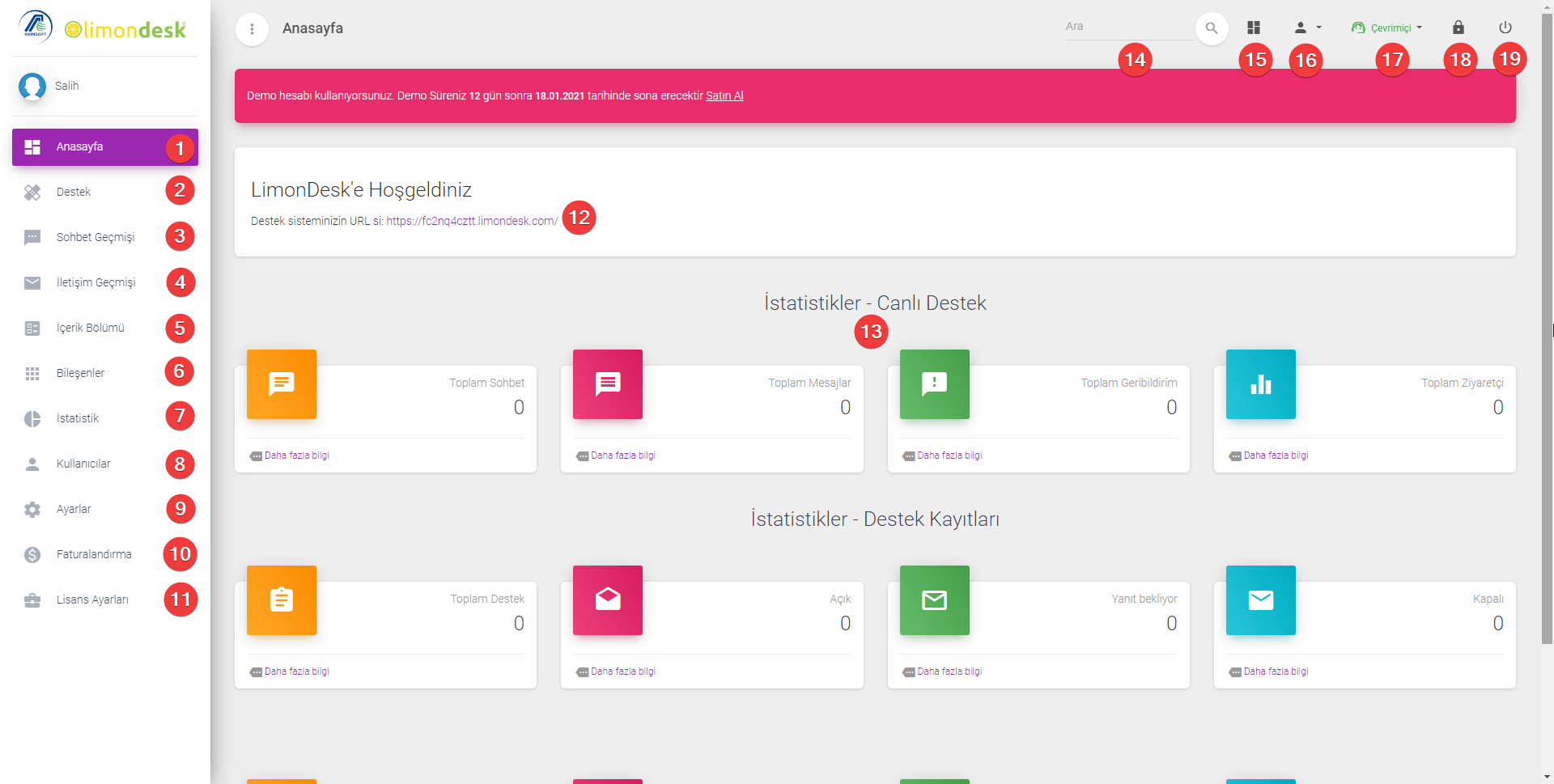The image size is (1554, 784).
Task: Open the Destek menu item
Action: pos(105,193)
